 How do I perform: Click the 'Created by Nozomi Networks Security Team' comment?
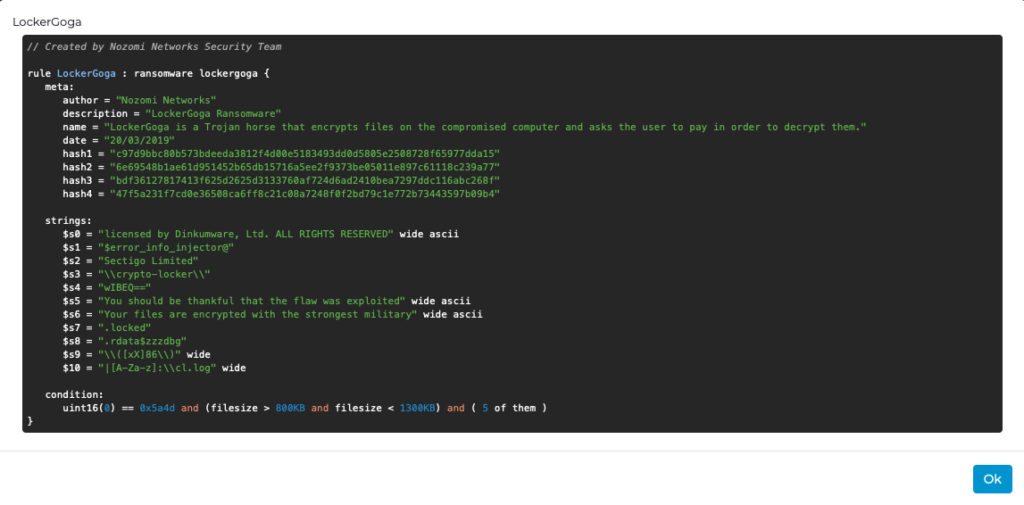pos(154,47)
